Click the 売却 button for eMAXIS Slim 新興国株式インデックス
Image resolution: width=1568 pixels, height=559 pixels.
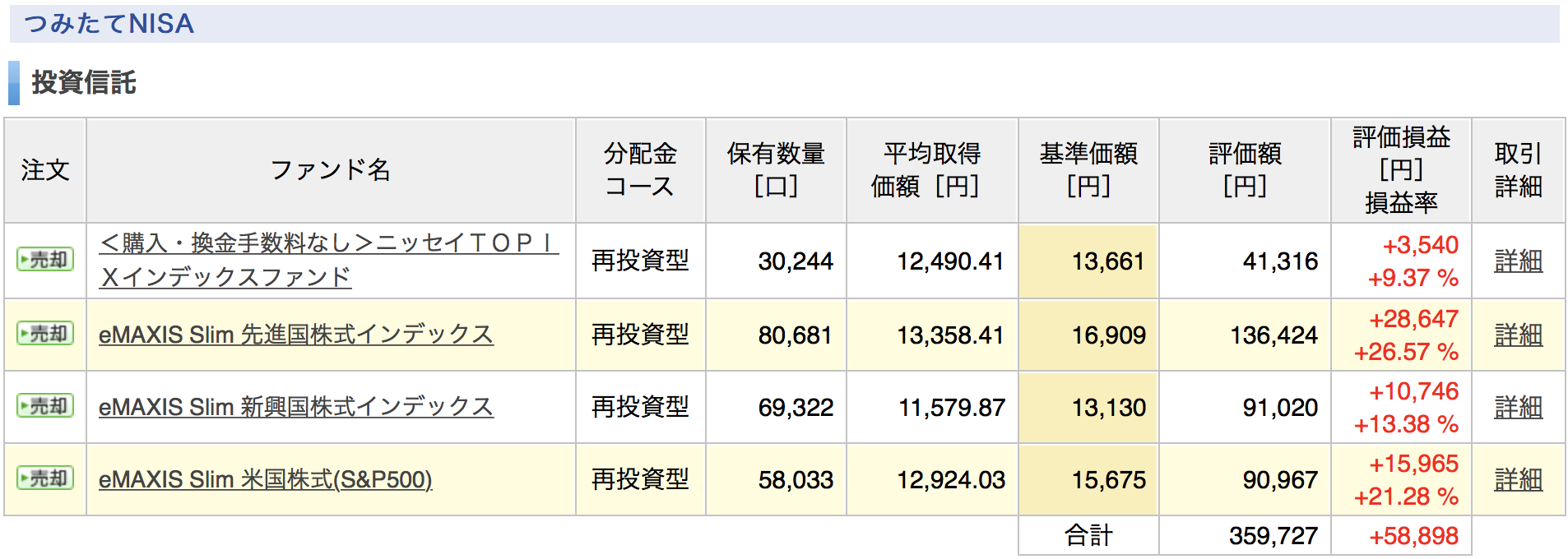click(45, 406)
